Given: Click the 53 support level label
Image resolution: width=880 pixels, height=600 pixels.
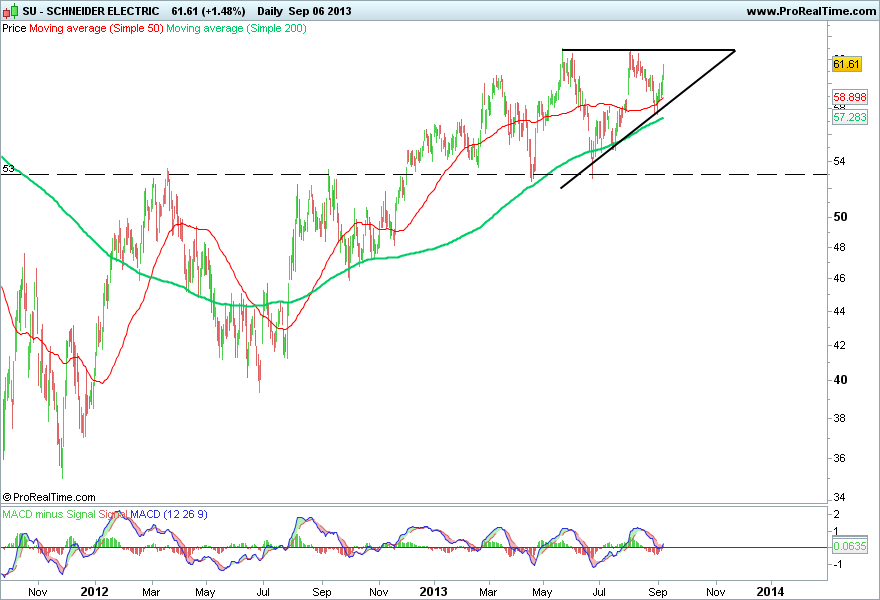Looking at the screenshot, I should 8,168.
